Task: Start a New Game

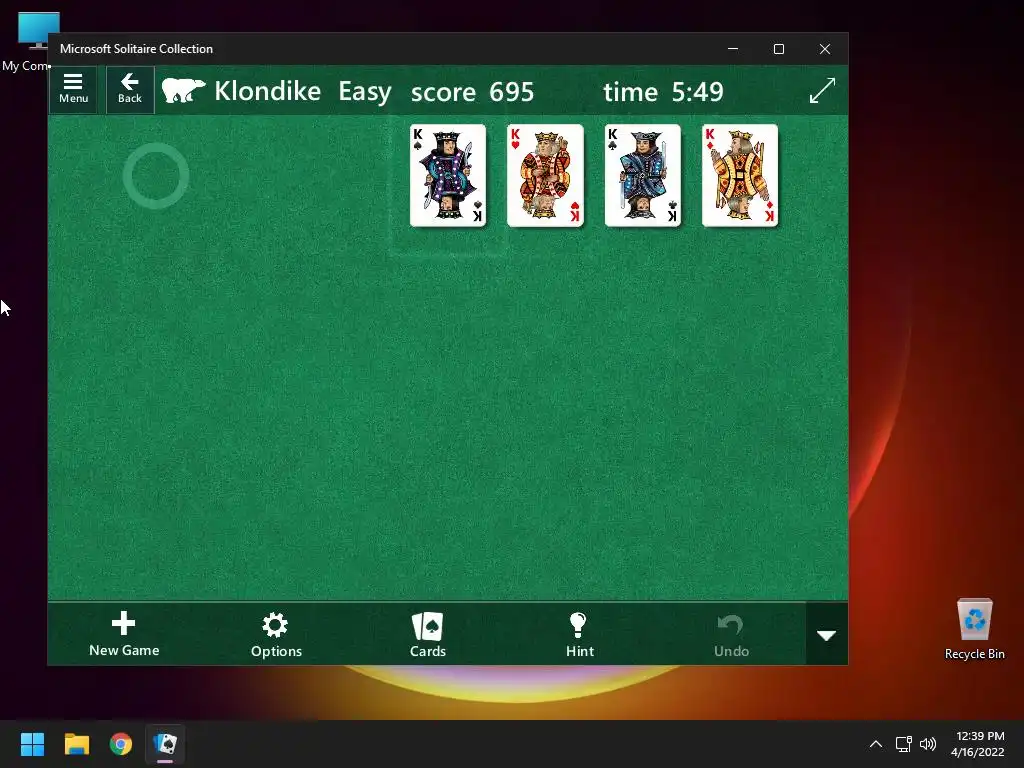Action: (x=124, y=634)
